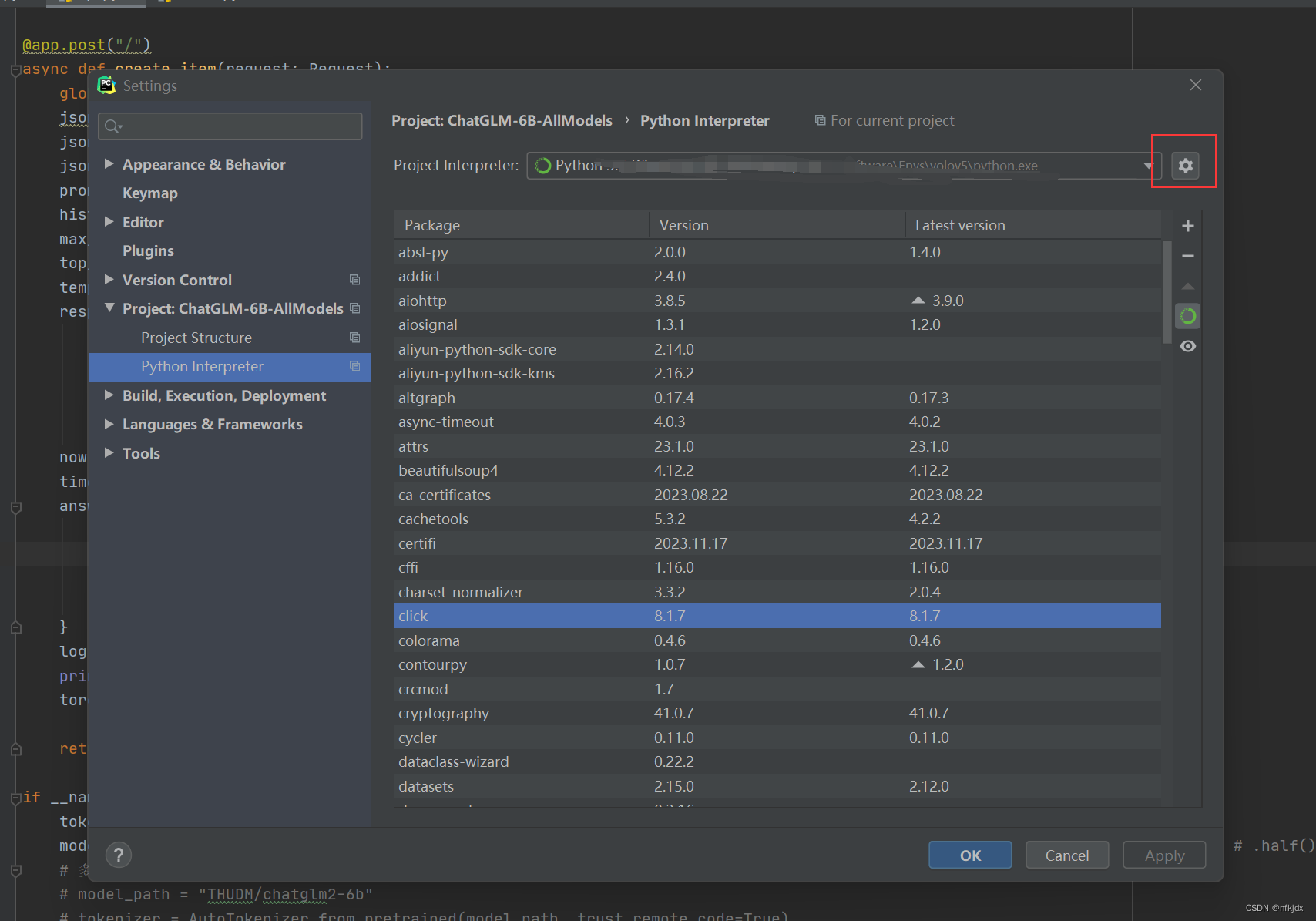Sort by the Package column header
The width and height of the screenshot is (1316, 921).
(522, 225)
